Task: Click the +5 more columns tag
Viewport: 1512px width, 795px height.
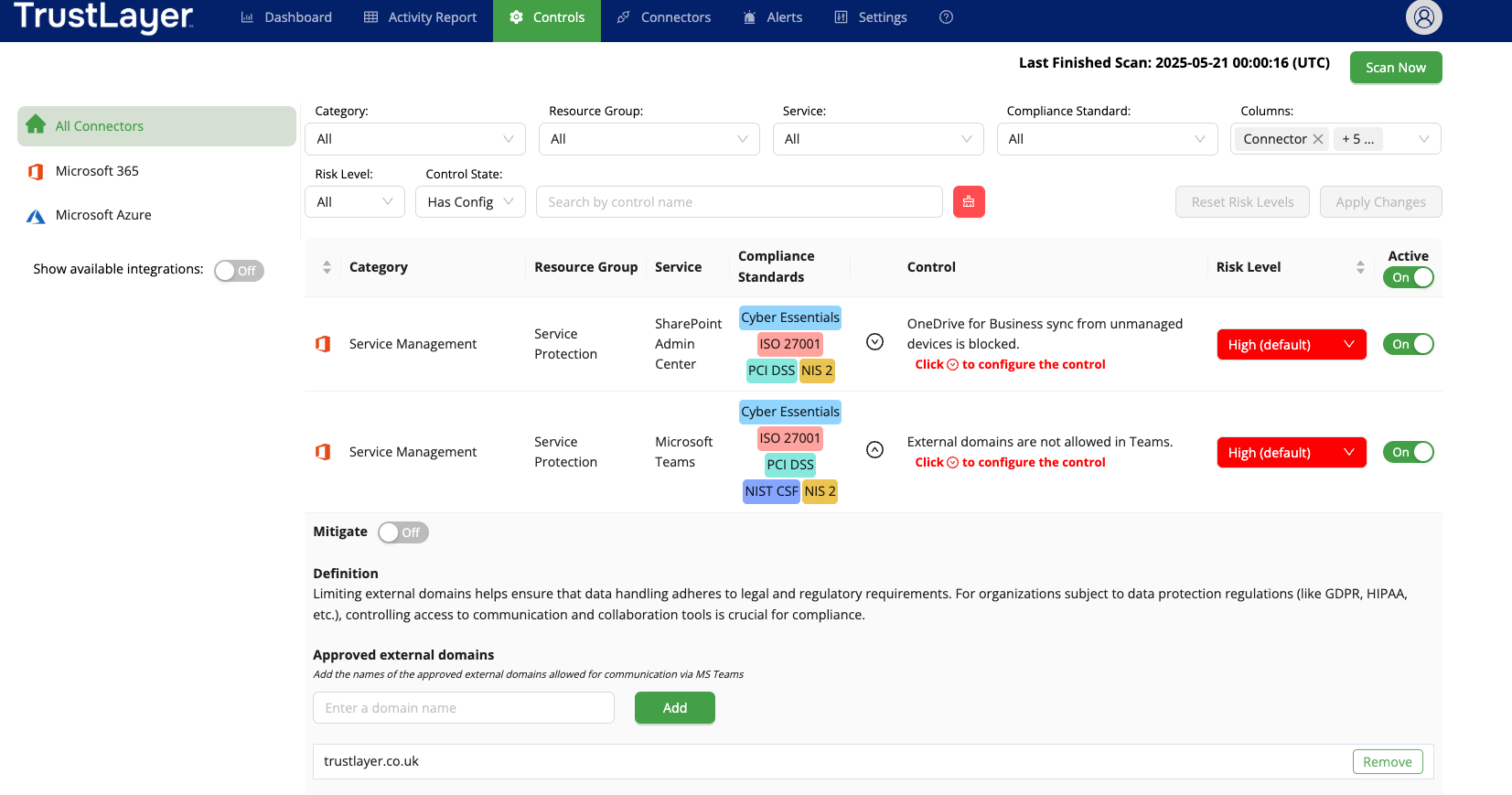Action: (x=1358, y=139)
